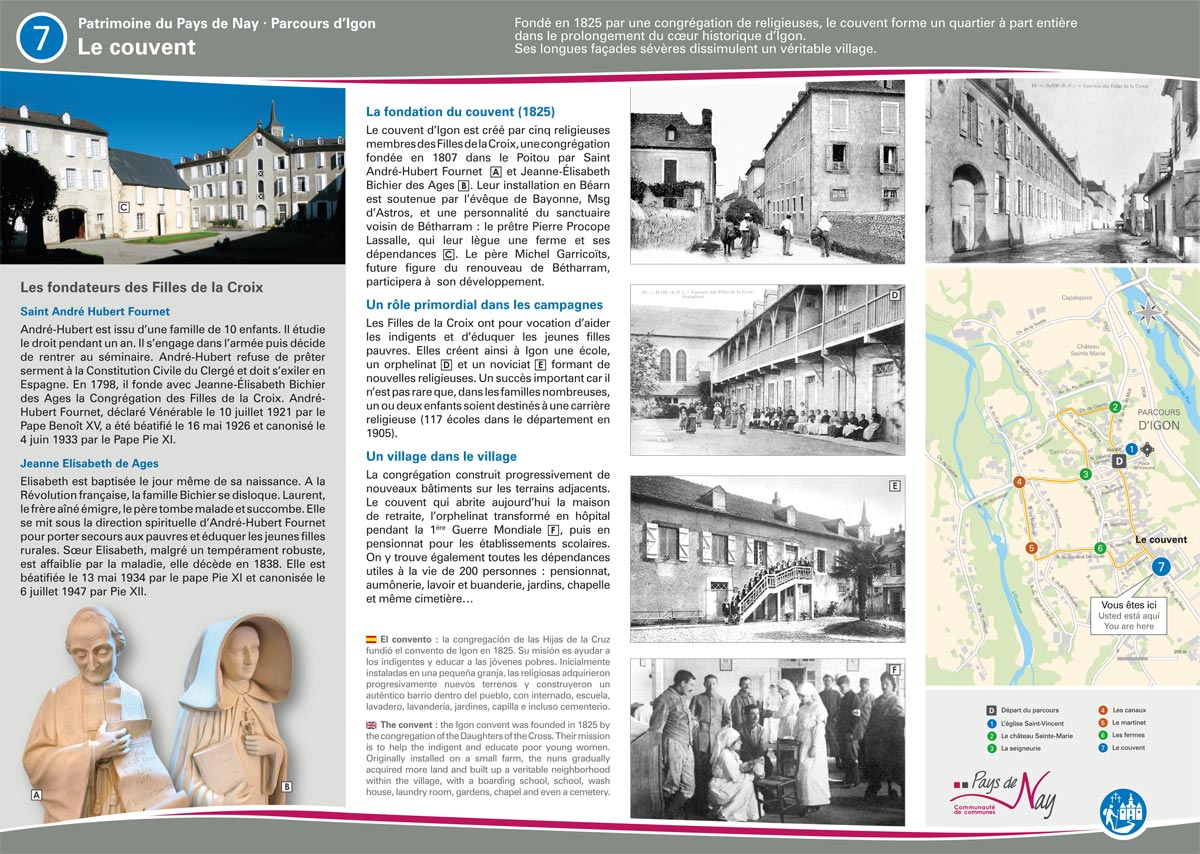The image size is (1200, 854).
Task: Click the British flag icon beside The convent
Action: tap(371, 725)
